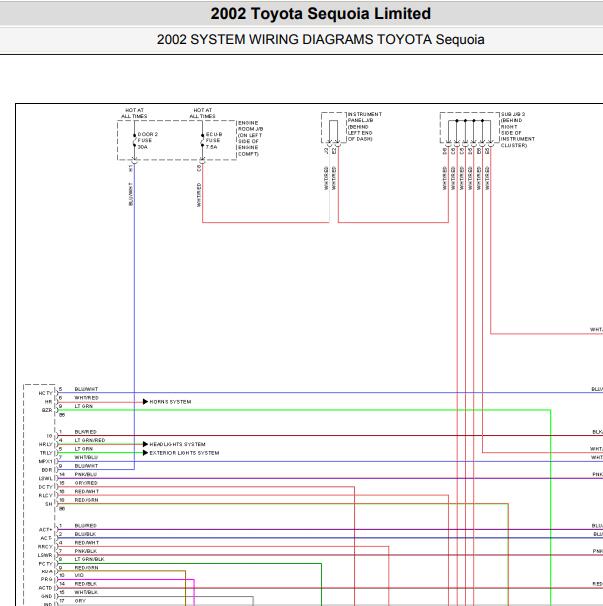This screenshot has width=603, height=606.
Task: Select the HCTY terminal label
Action: pyautogui.click(x=45, y=393)
